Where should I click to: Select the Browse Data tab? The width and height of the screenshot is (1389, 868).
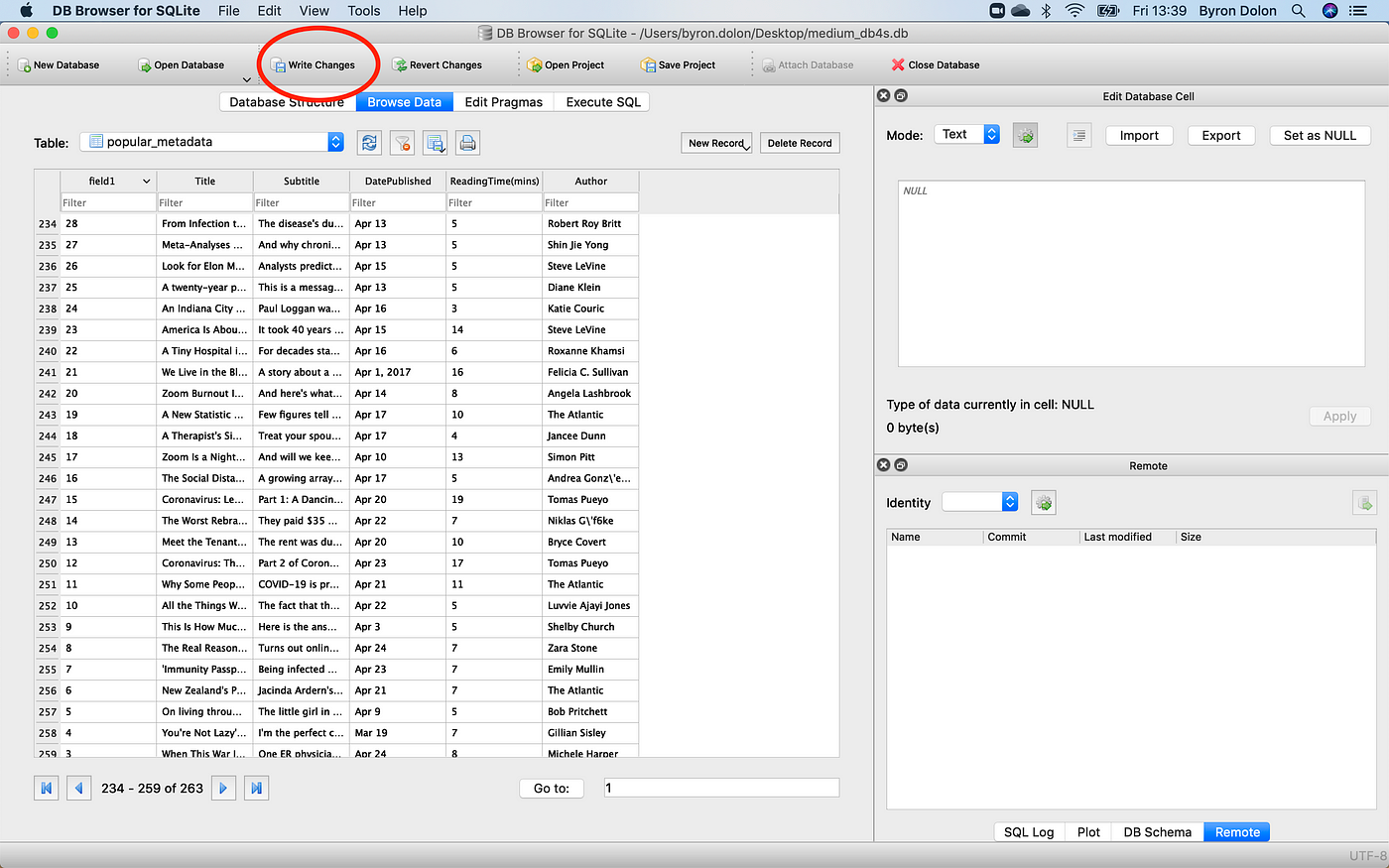coord(404,102)
